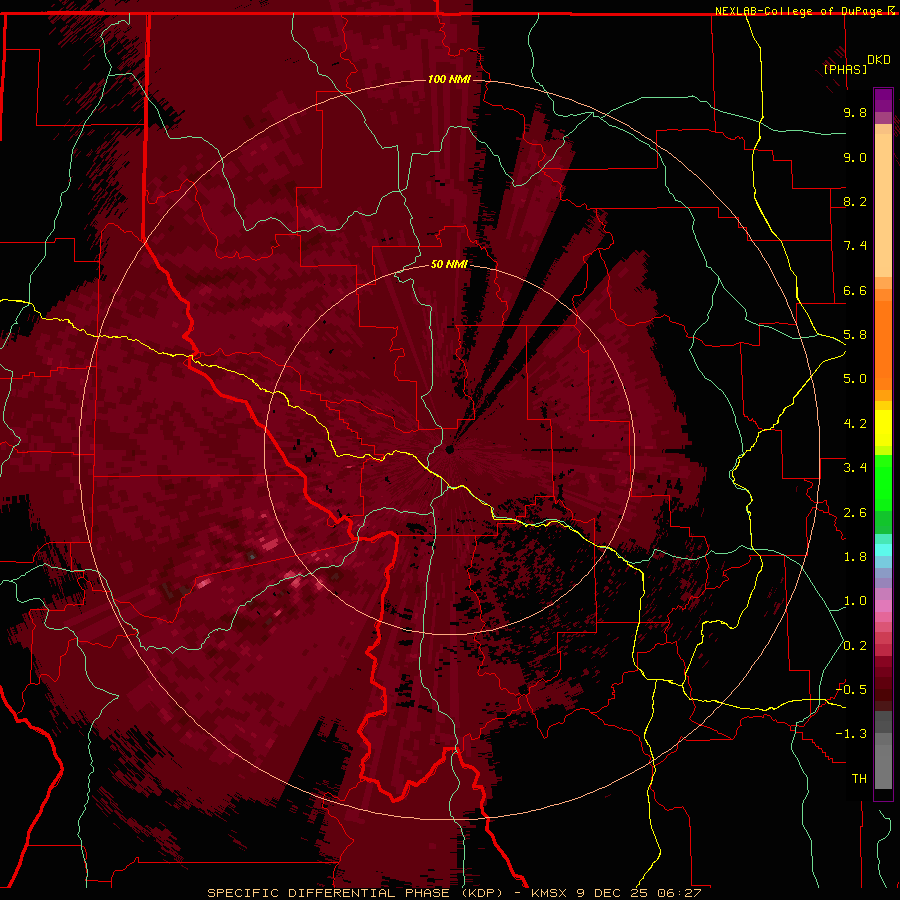900x900 pixels.
Task: Click the 6.6 scale value label
Action: pyautogui.click(x=855, y=290)
